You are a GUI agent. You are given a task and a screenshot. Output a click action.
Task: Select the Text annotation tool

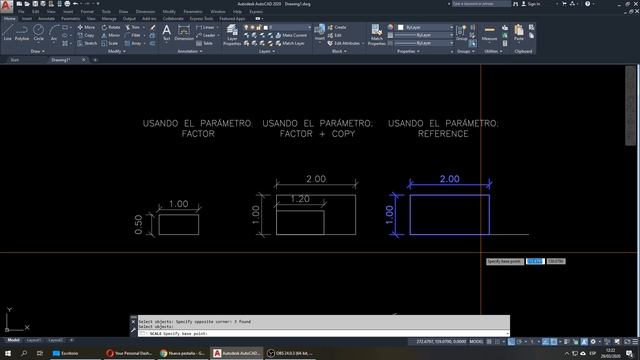click(x=167, y=32)
